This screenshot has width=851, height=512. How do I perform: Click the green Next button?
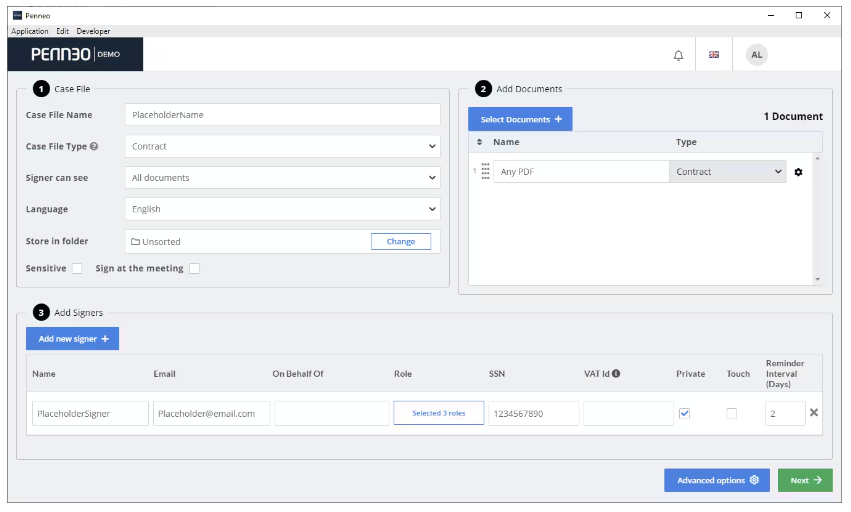point(805,481)
